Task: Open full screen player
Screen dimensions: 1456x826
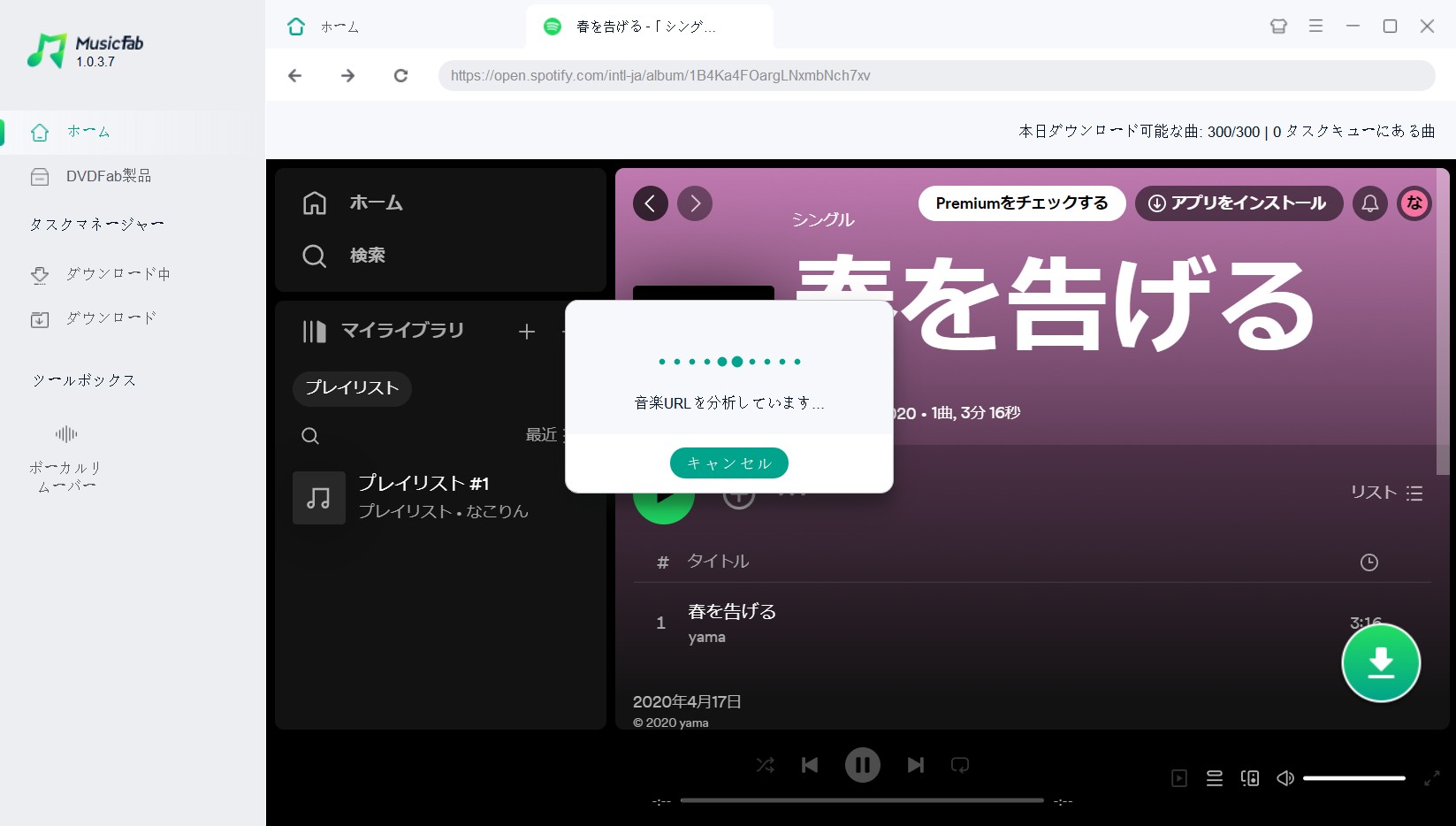Action: [1432, 778]
